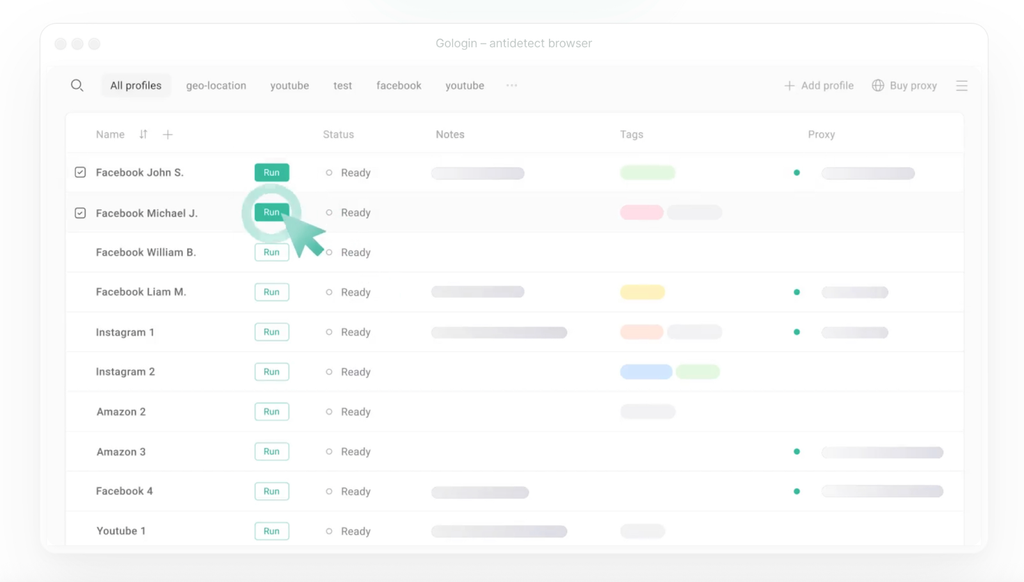
Task: Switch to the first youtube tab after geo-location
Action: pos(290,86)
